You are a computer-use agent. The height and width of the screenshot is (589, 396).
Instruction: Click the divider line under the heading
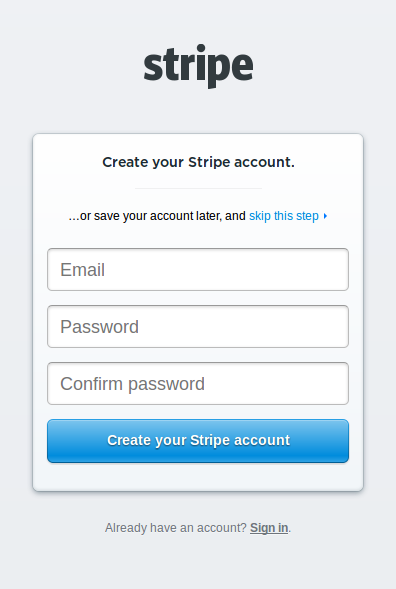(x=198, y=188)
